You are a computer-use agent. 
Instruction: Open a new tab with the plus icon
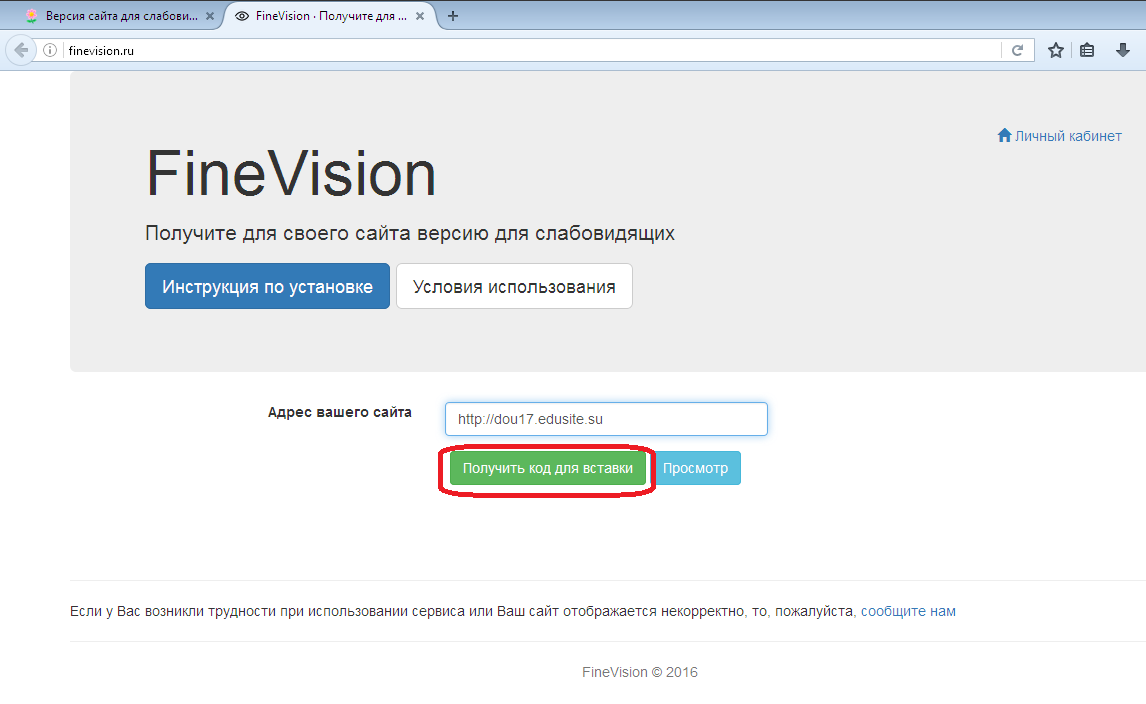[453, 16]
